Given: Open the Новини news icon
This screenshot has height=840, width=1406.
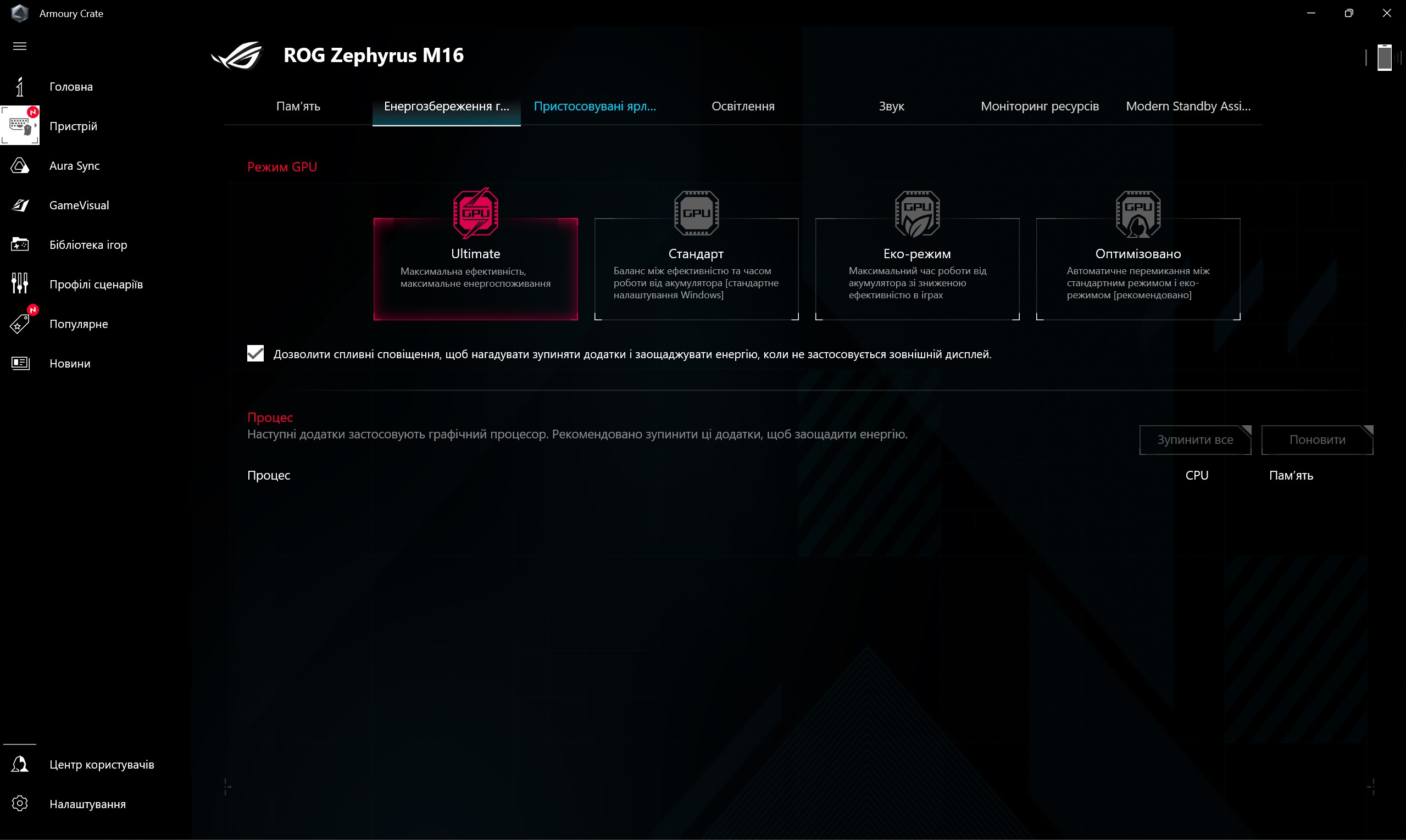Looking at the screenshot, I should point(20,363).
